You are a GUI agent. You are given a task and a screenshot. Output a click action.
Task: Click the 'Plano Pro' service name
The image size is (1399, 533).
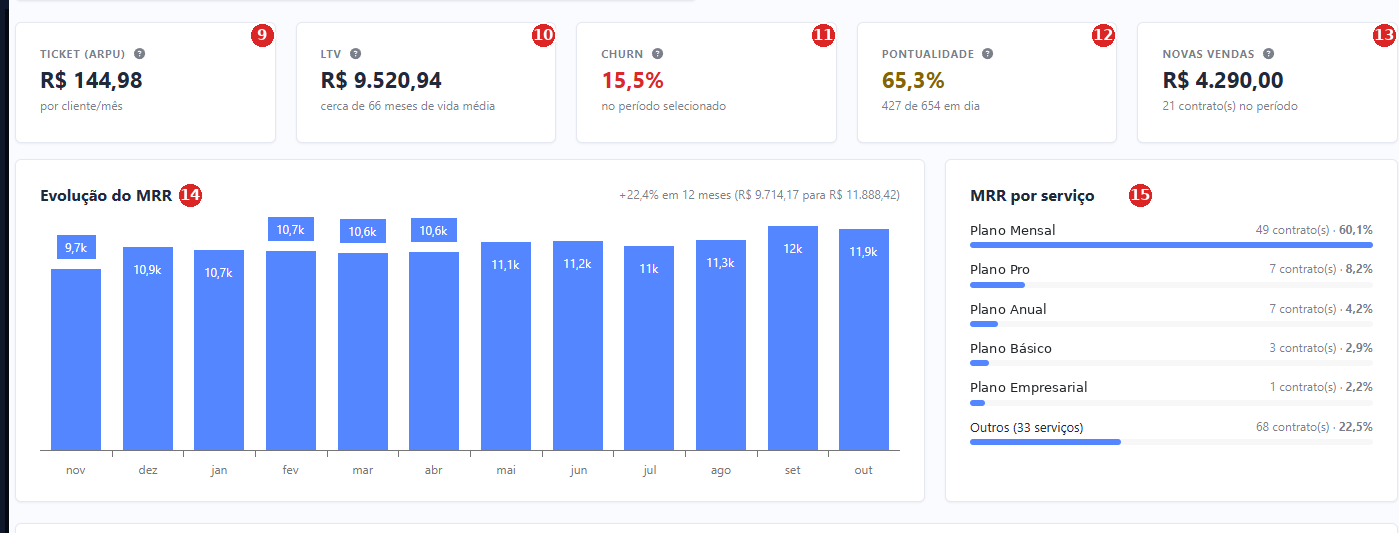click(1000, 270)
